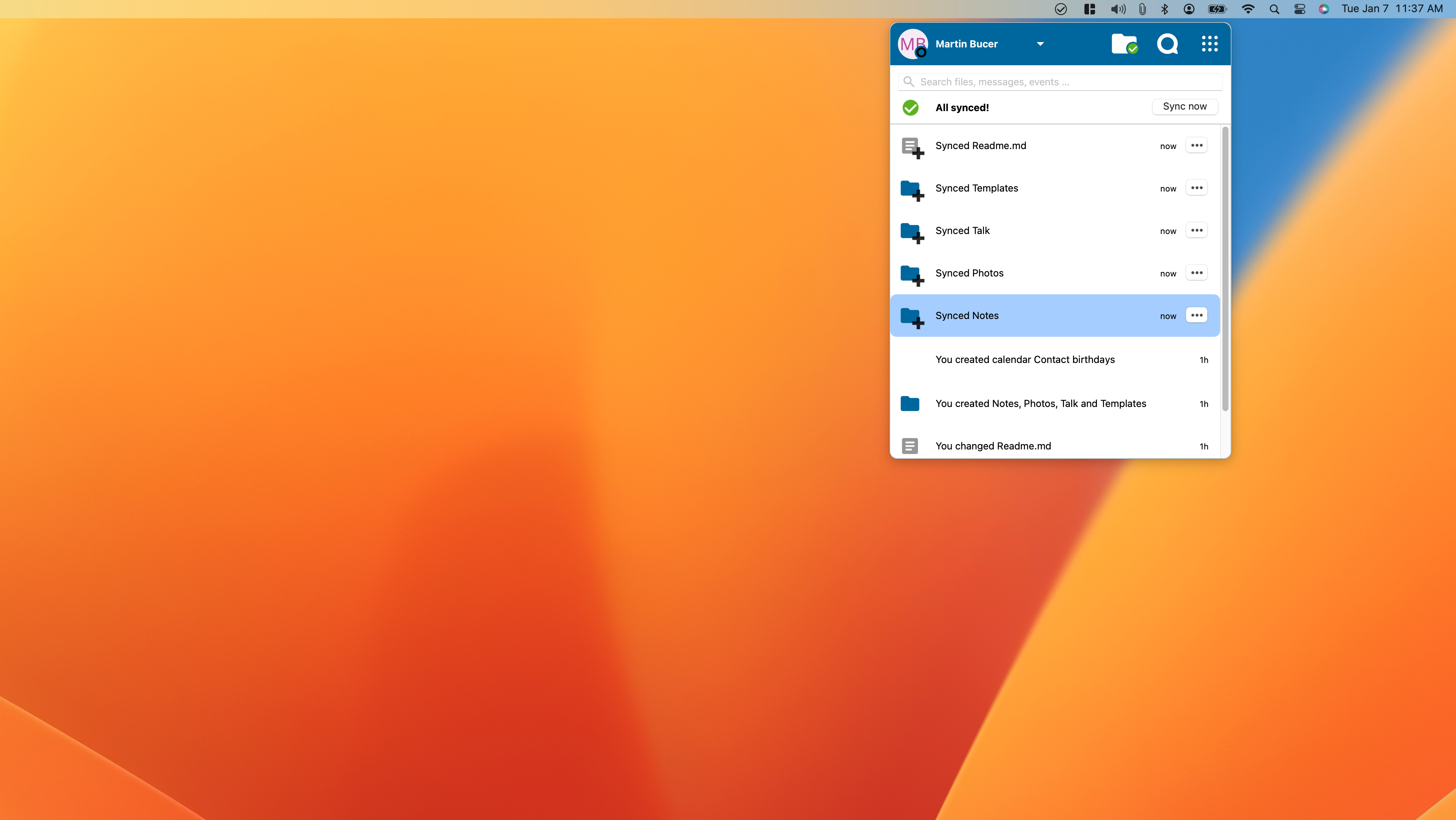The height and width of the screenshot is (820, 1456).
Task: Click document icon beside changed Readme.md
Action: click(x=910, y=446)
